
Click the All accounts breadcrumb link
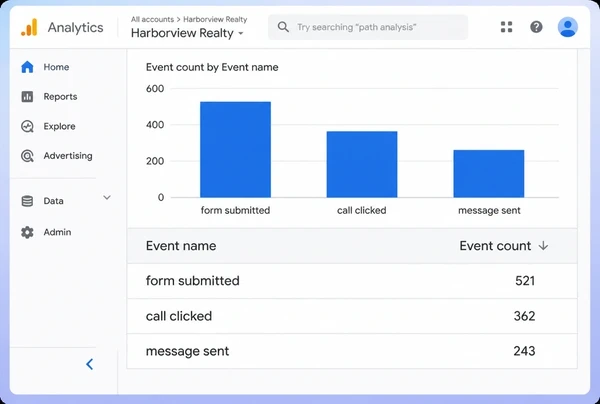click(152, 19)
